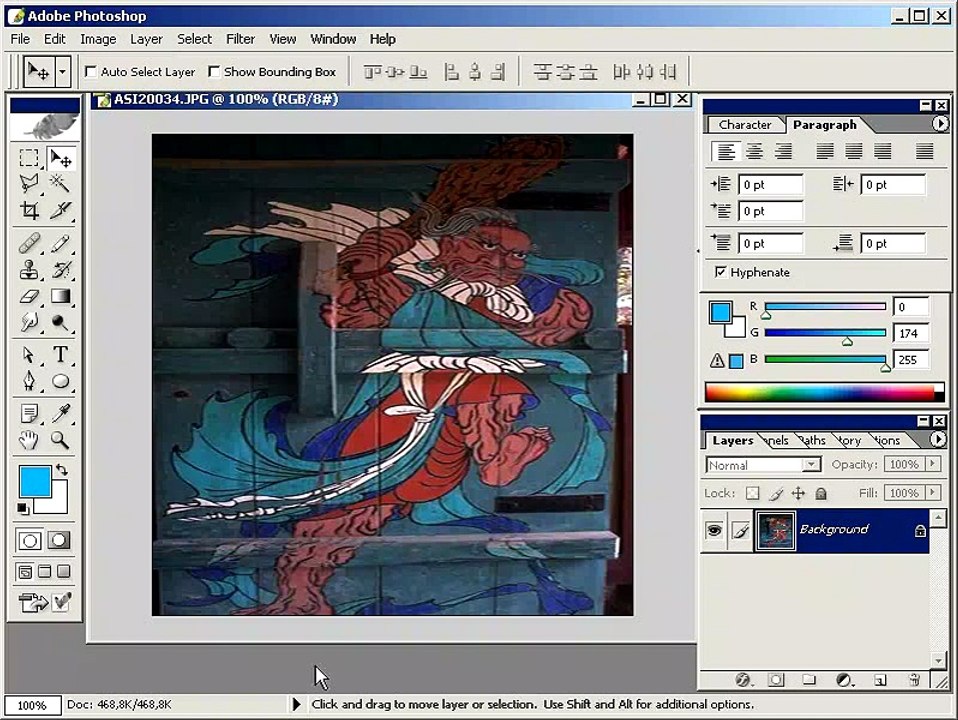Select the Path Selection arrow tool
The image size is (958, 720).
click(29, 354)
